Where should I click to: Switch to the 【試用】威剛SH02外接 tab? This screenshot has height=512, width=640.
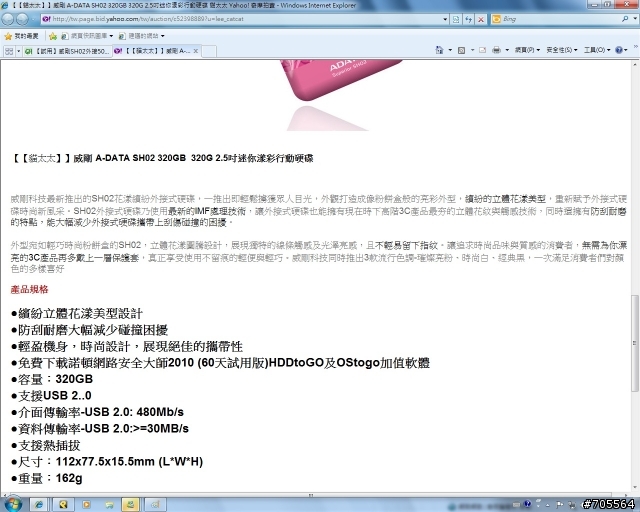pos(67,51)
